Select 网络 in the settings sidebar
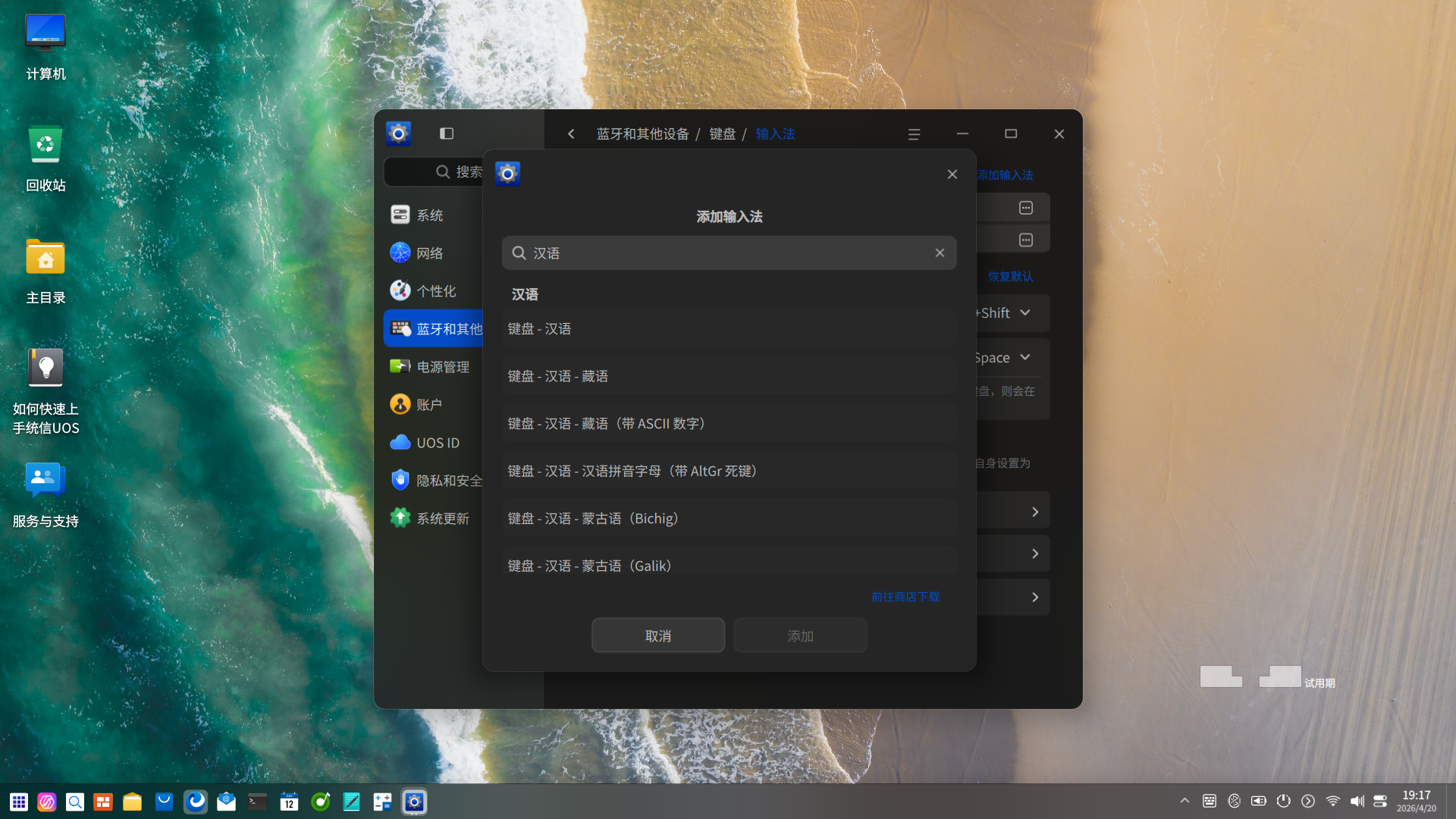The width and height of the screenshot is (1456, 819). [430, 253]
